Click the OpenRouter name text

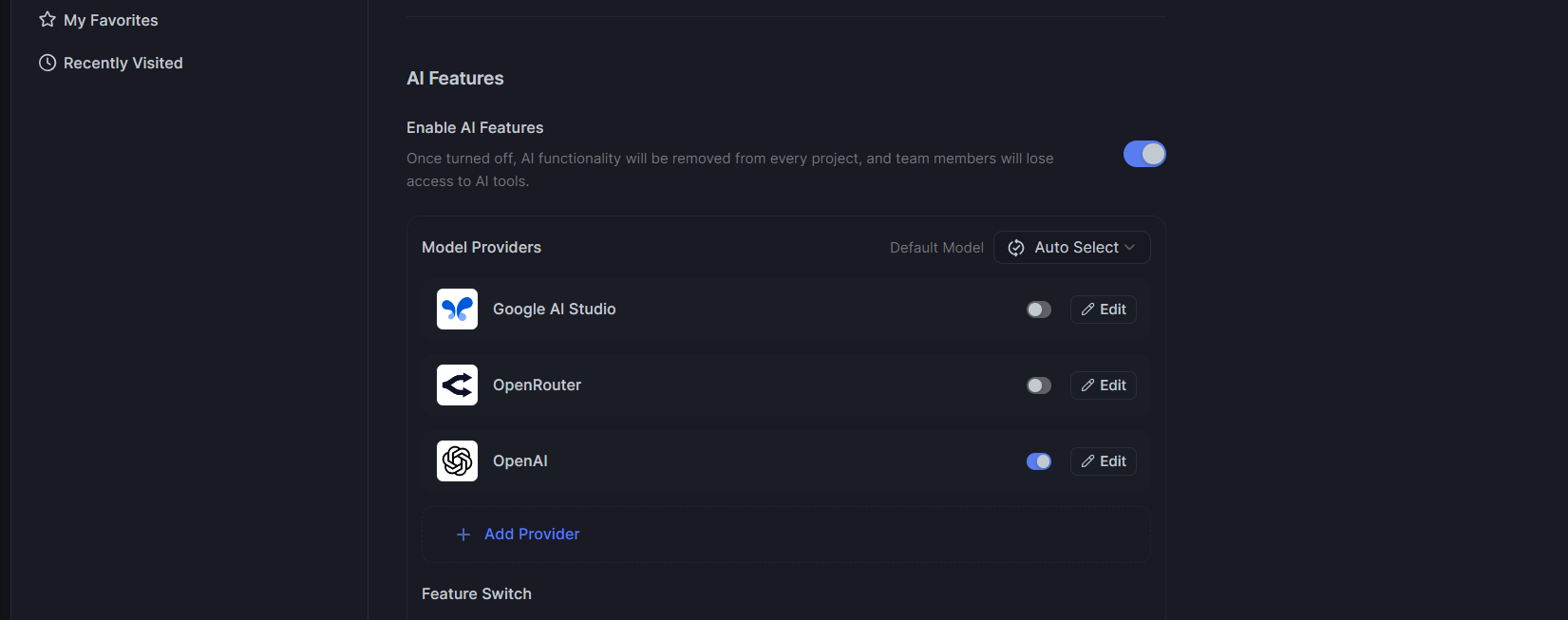tap(537, 385)
